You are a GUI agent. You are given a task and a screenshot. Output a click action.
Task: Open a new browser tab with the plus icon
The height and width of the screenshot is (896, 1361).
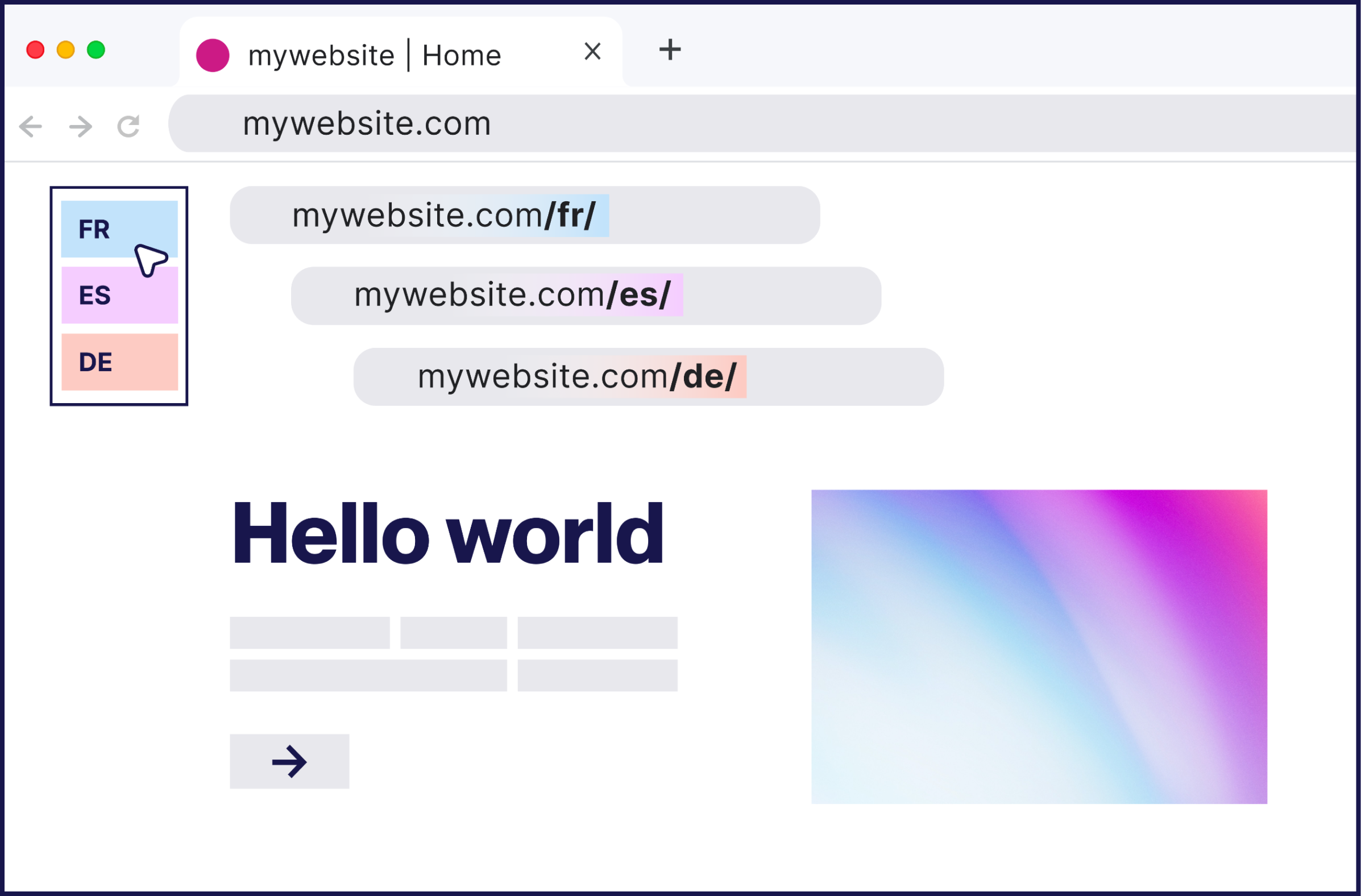click(x=670, y=51)
